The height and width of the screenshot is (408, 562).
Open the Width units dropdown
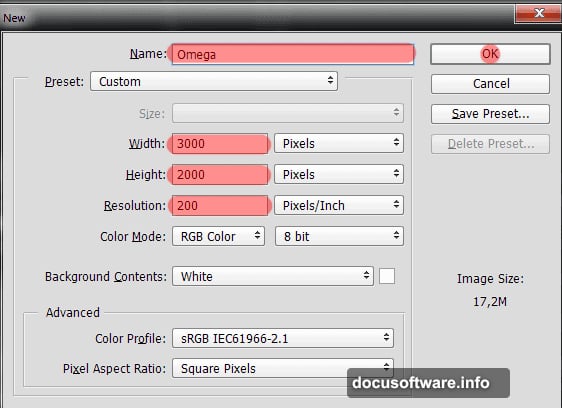pos(339,143)
